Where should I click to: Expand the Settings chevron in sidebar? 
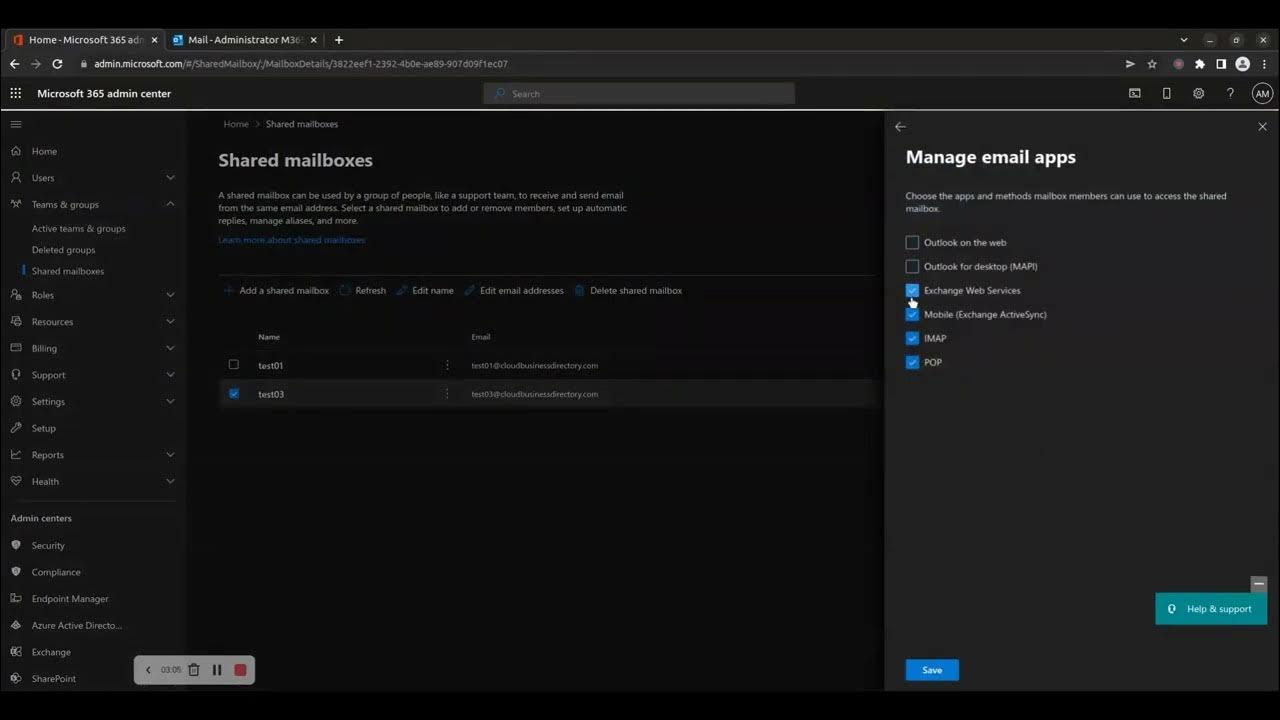pyautogui.click(x=170, y=401)
